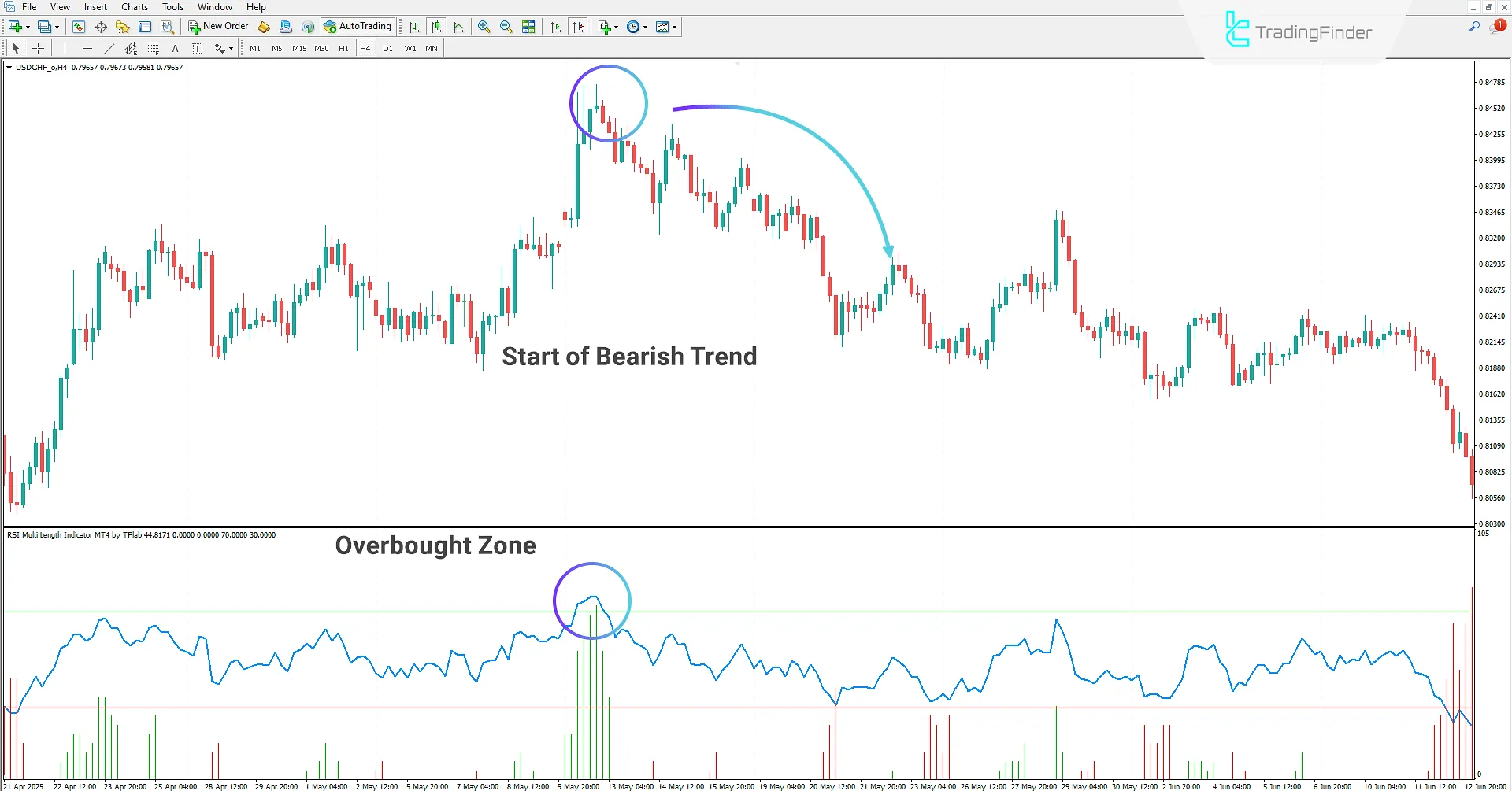Viewport: 1512px width, 791px height.
Task: Open the Window menu
Action: point(215,7)
